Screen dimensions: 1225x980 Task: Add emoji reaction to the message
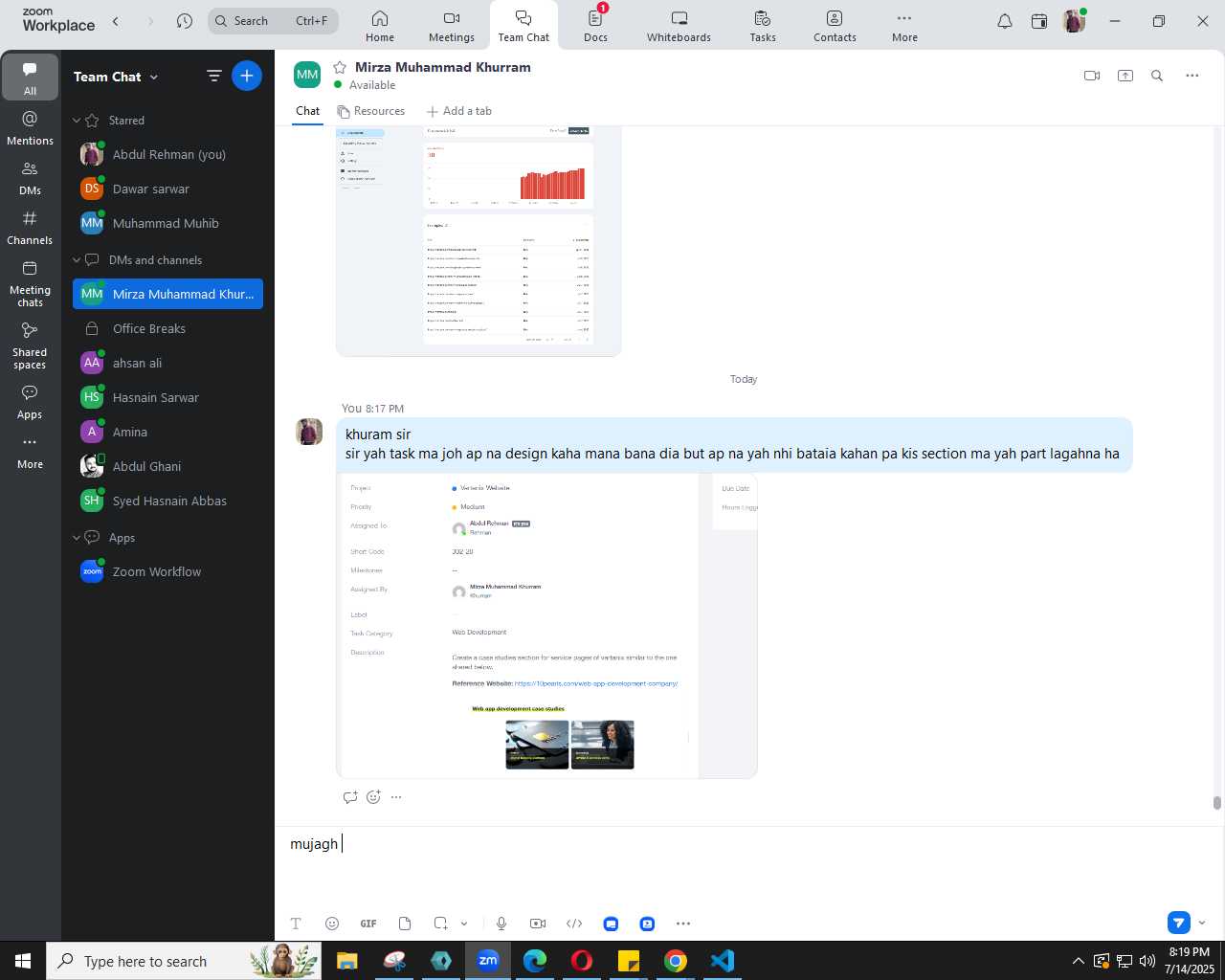pyautogui.click(x=373, y=797)
